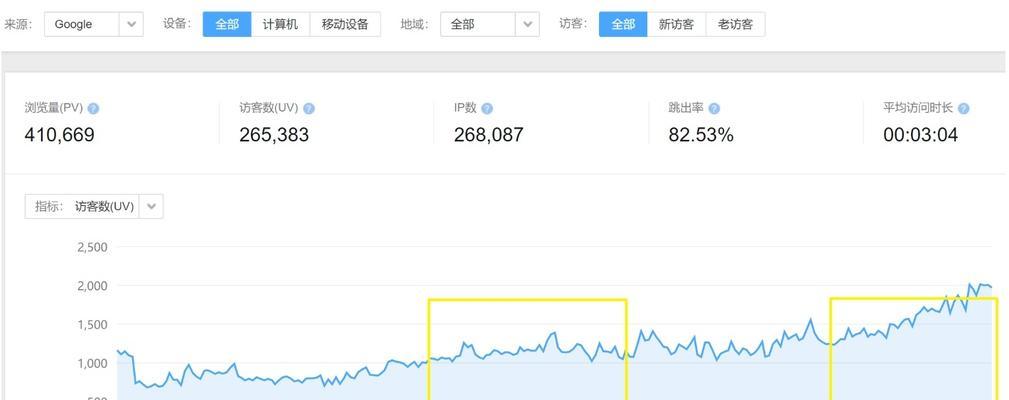Click arrow of the 指标 dropdown
The width and height of the screenshot is (1009, 400).
pos(151,206)
